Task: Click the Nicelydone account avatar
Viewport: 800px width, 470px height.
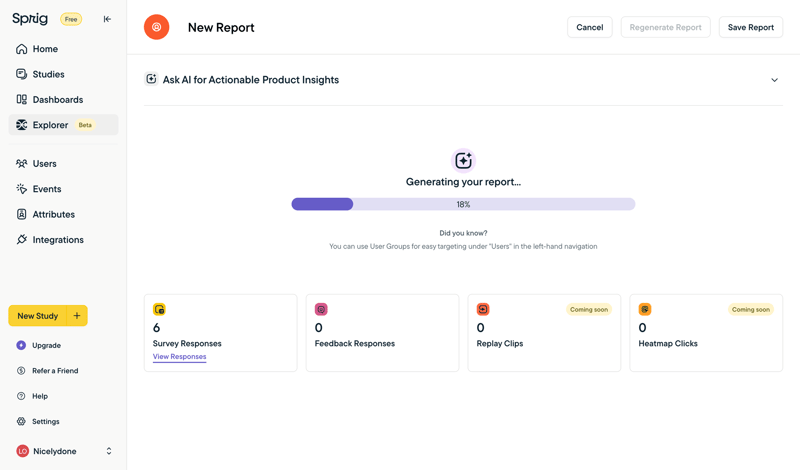Action: point(22,451)
